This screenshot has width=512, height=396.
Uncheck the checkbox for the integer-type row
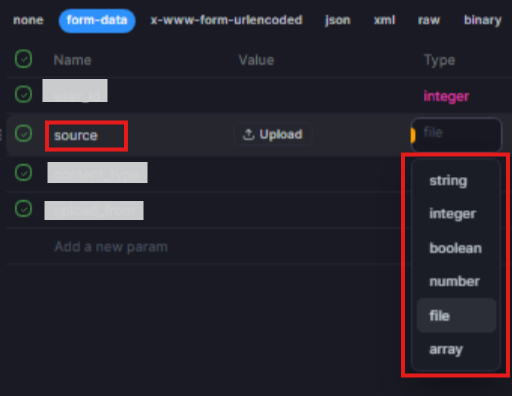tap(23, 94)
